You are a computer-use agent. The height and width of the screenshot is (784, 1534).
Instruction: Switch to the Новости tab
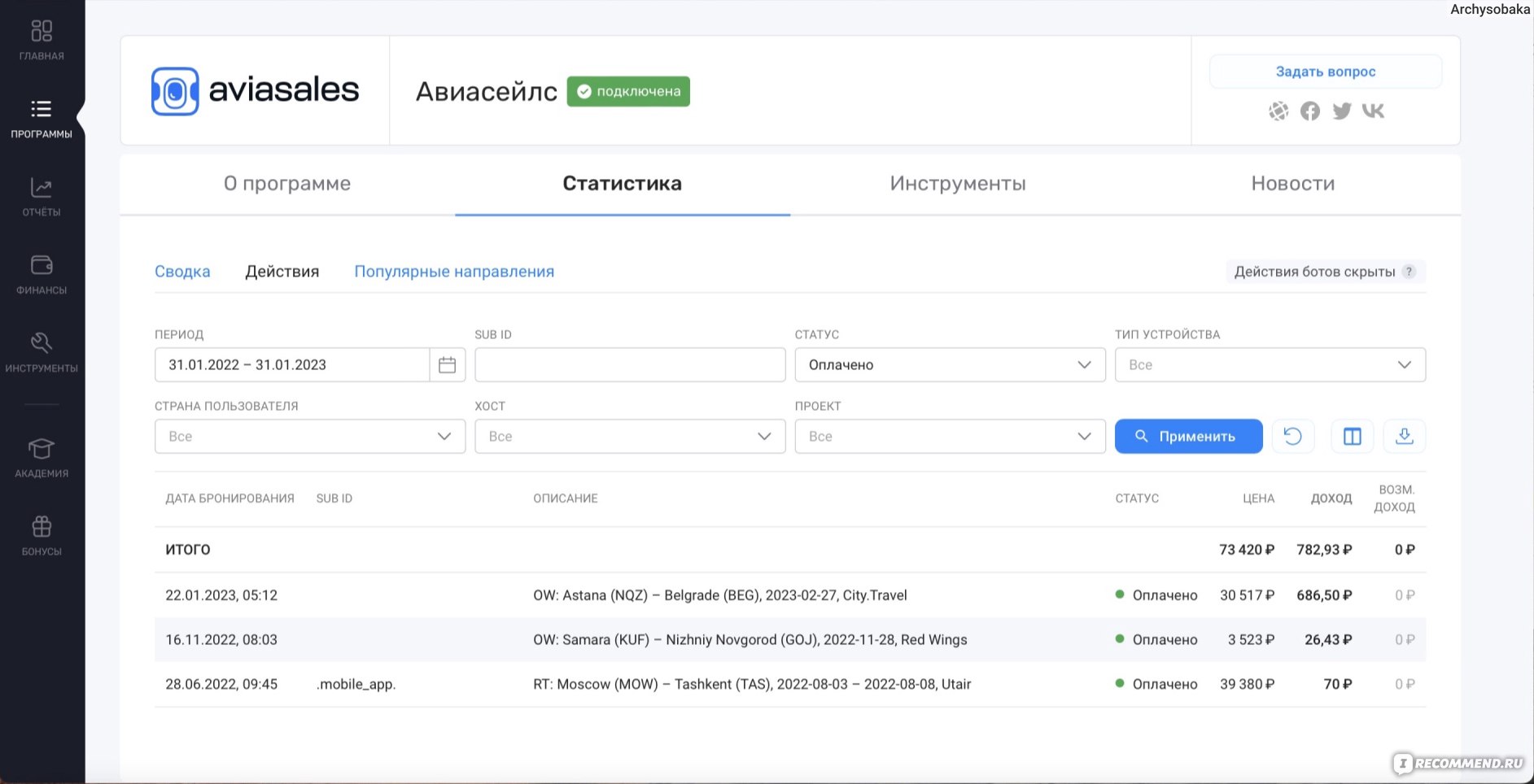point(1293,184)
